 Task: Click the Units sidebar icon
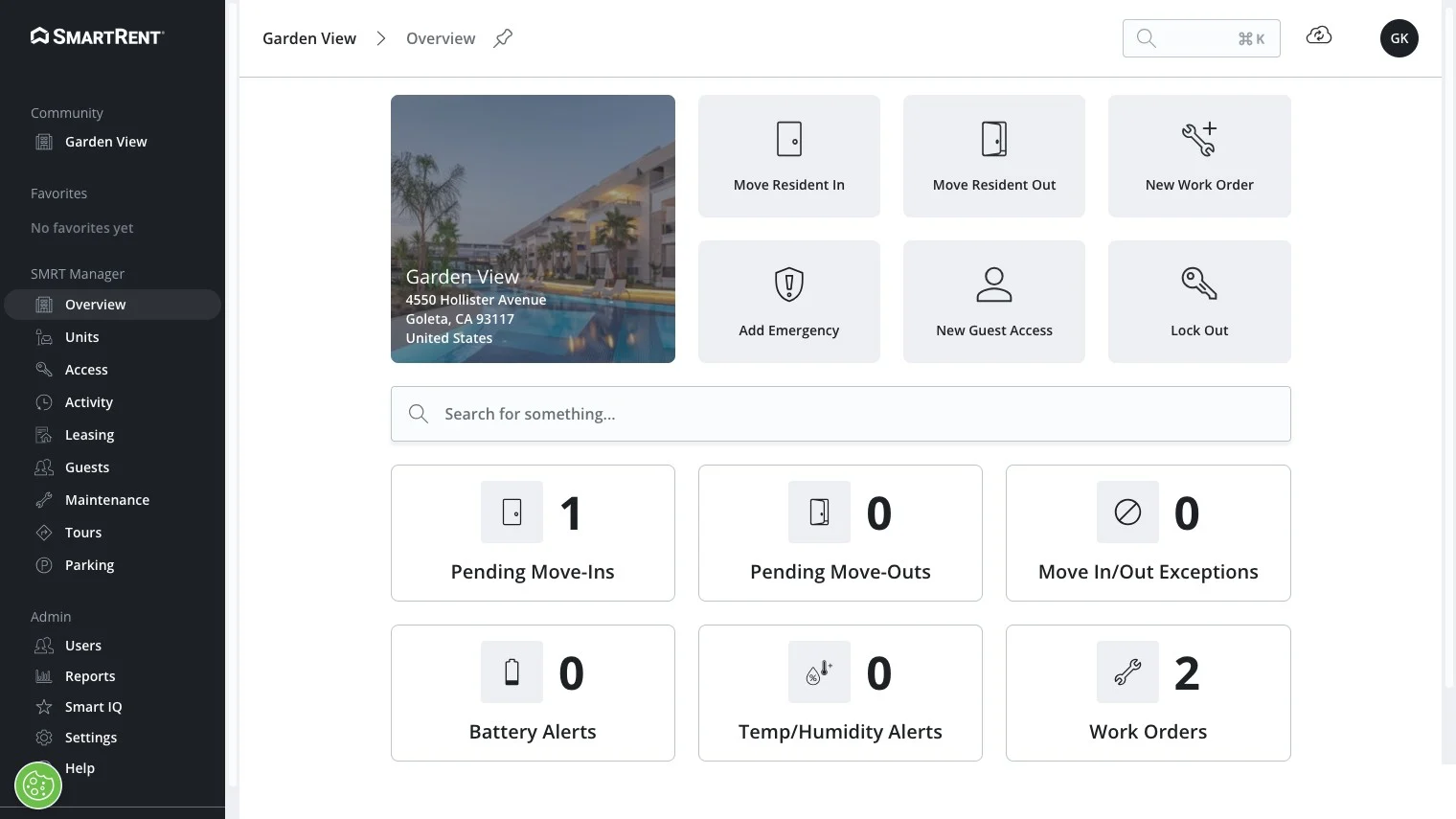coord(44,337)
